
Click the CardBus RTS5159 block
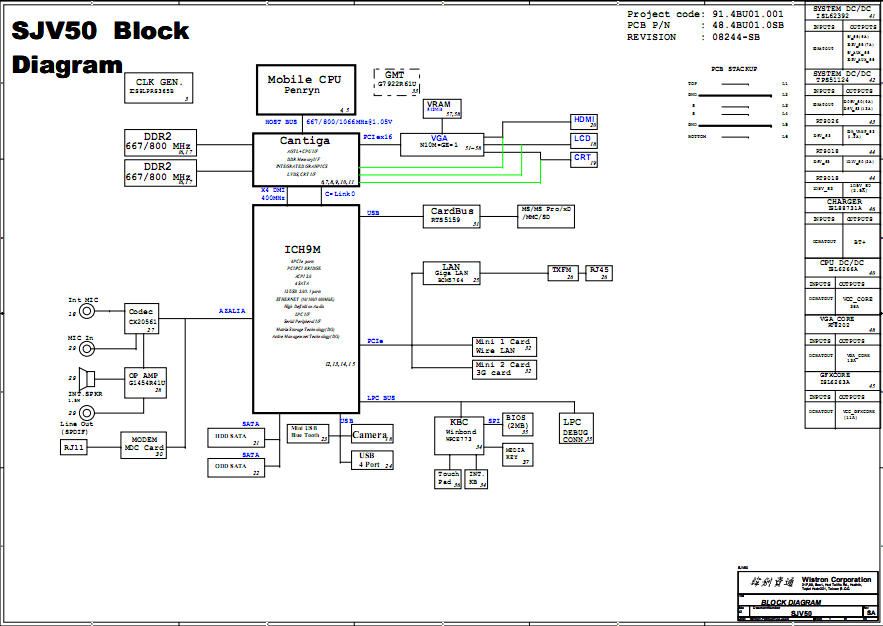pos(452,217)
